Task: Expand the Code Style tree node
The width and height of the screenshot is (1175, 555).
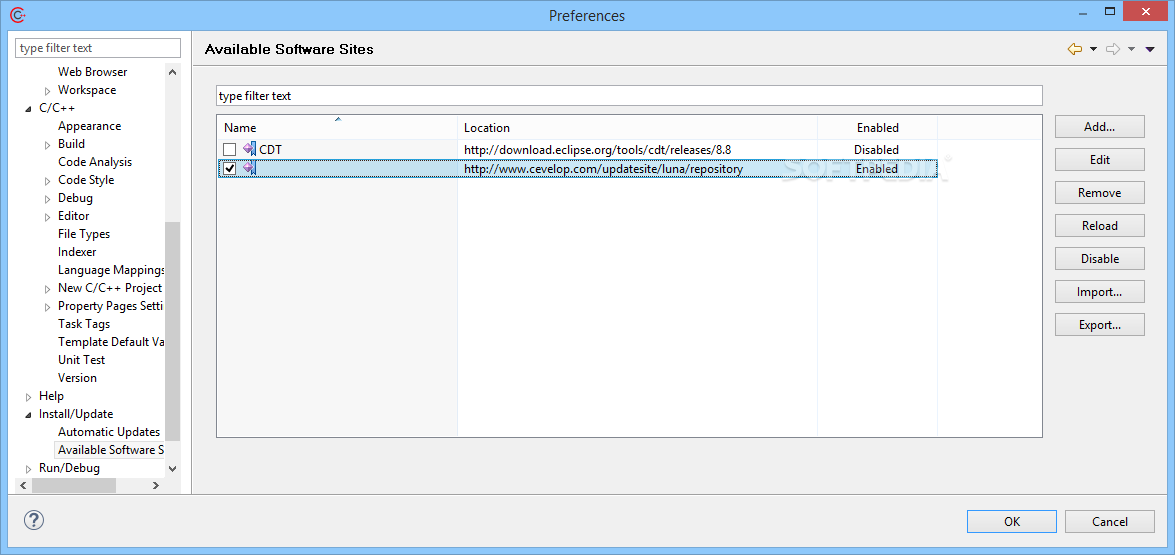Action: tap(48, 181)
